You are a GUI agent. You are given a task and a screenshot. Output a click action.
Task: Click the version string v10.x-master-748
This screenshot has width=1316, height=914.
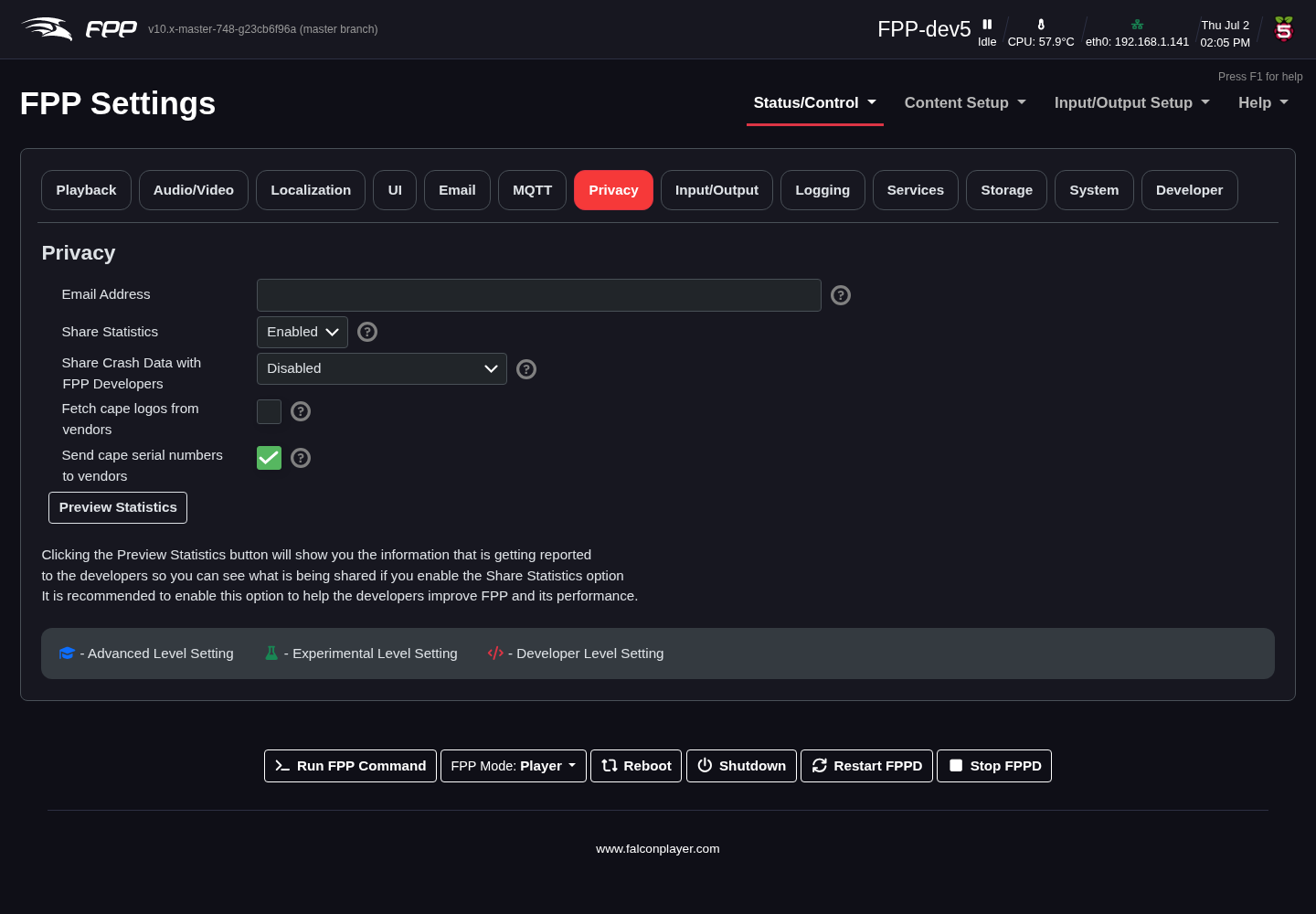pos(263,29)
